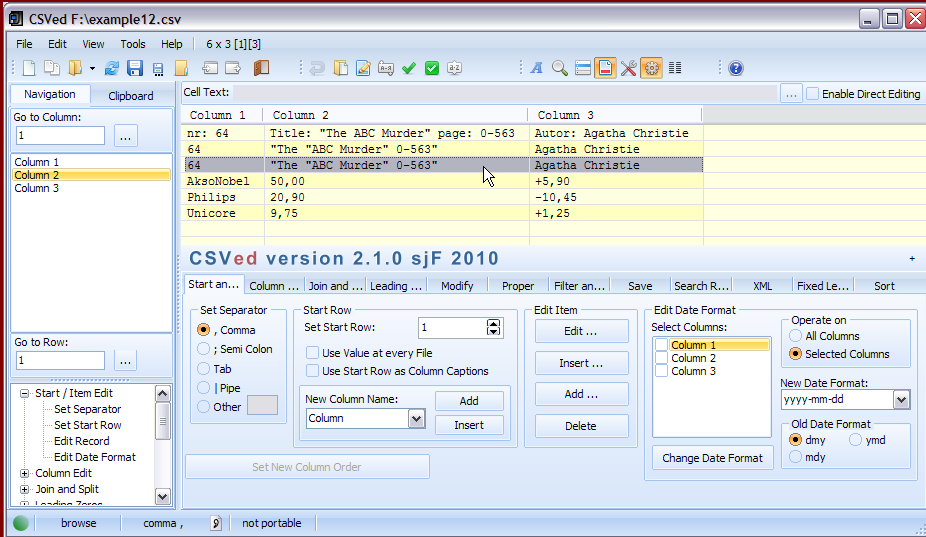Click the new file icon in toolbar
Viewport: 926px width, 537px height.
[29, 68]
